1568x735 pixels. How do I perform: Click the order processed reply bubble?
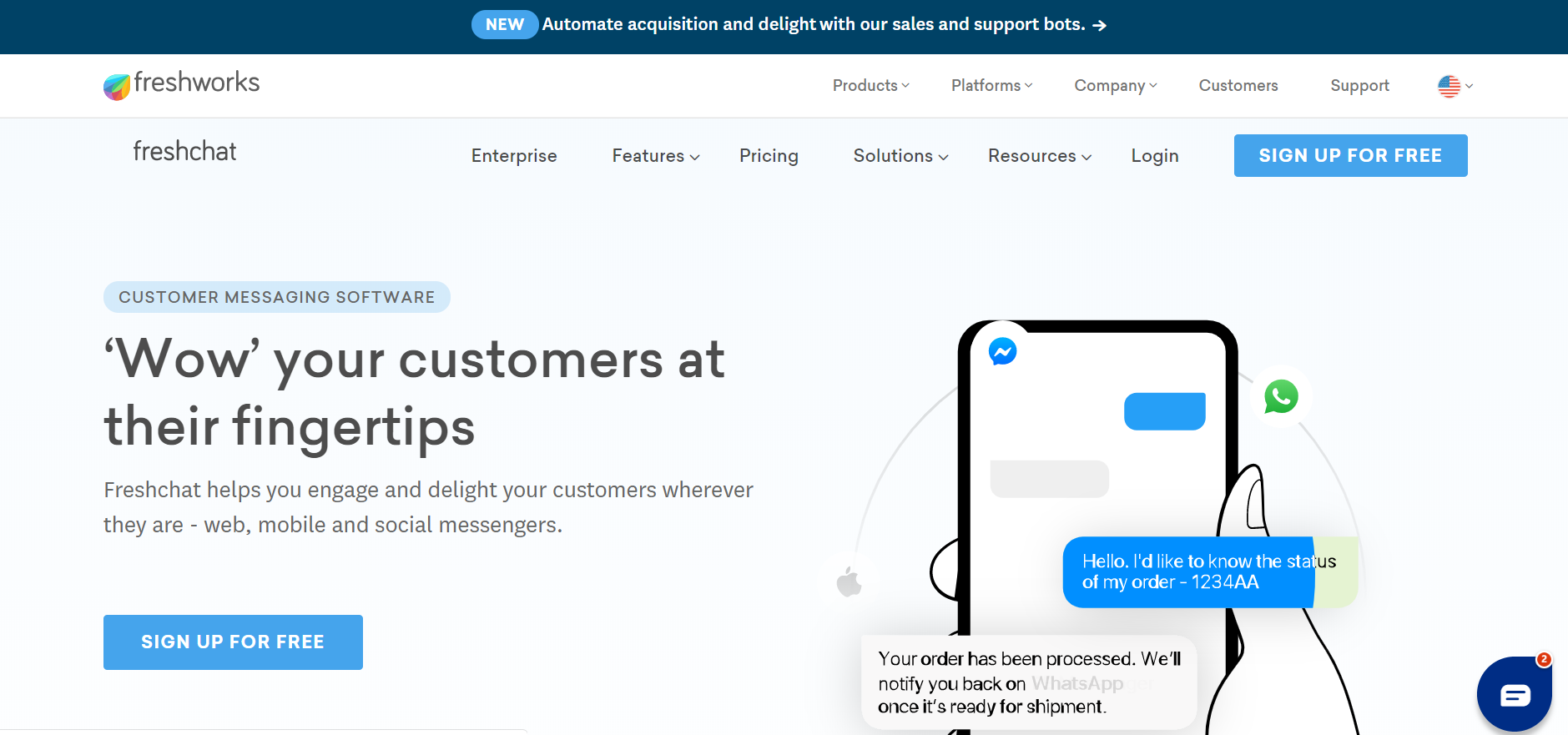[x=1029, y=682]
